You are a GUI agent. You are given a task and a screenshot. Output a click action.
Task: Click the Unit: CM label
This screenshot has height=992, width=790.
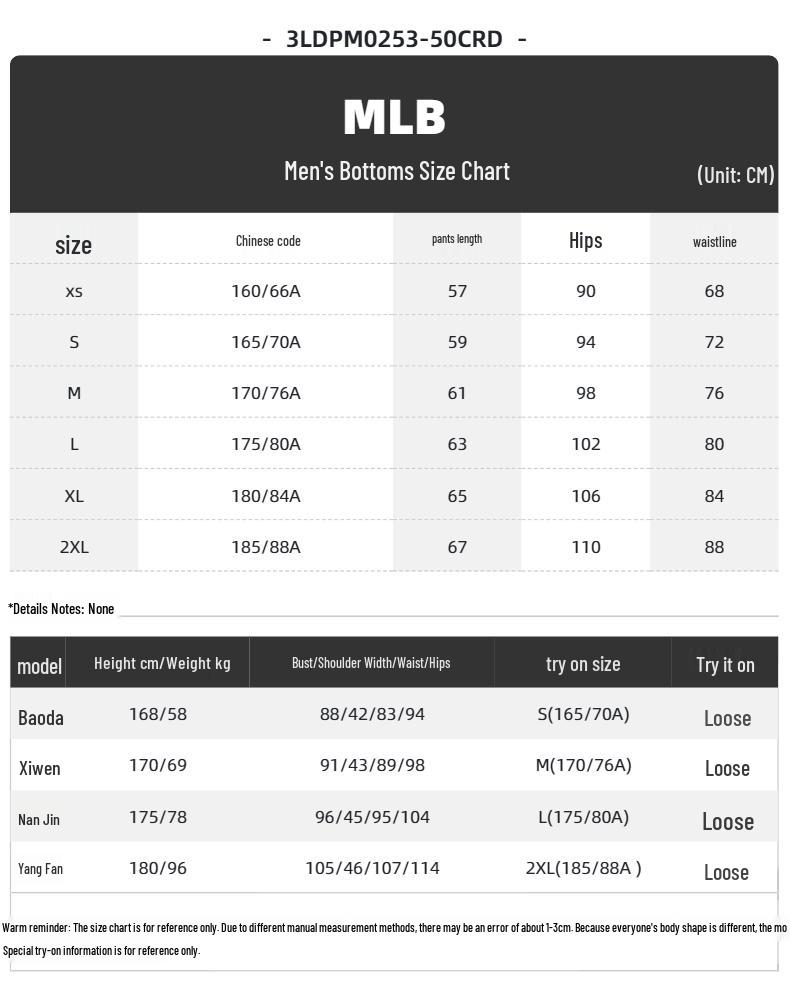(735, 174)
